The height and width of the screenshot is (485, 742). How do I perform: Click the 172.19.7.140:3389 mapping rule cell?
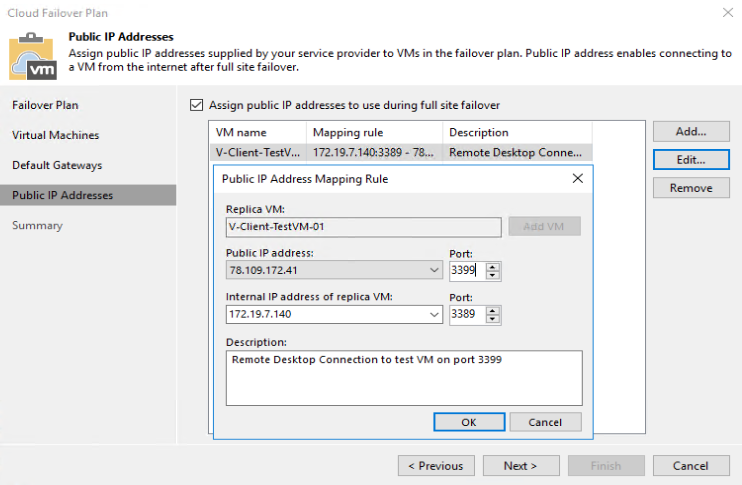click(x=373, y=152)
